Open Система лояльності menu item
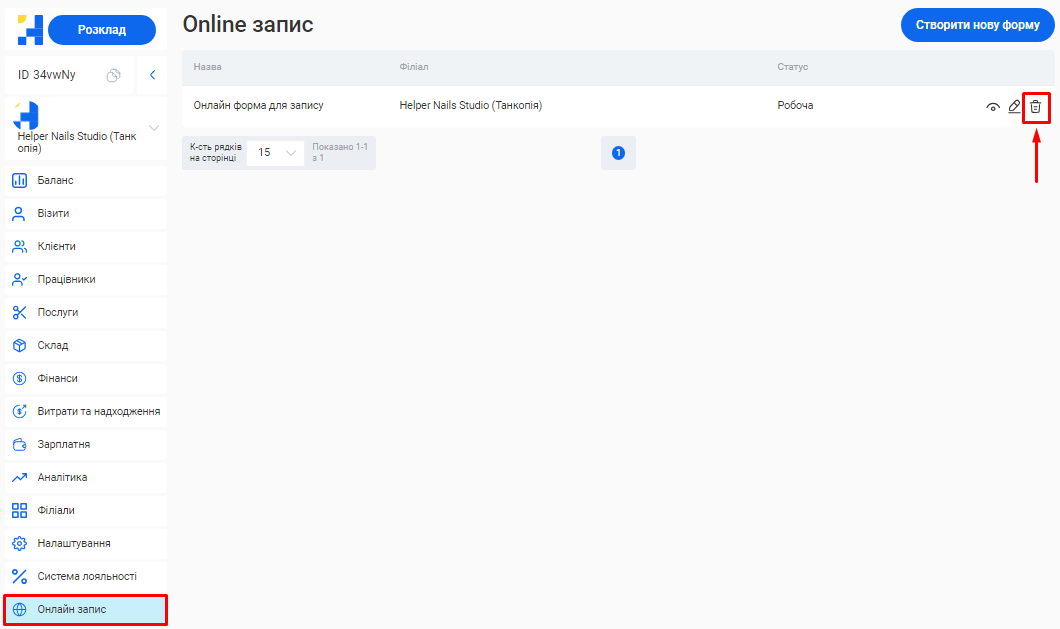This screenshot has height=629, width=1060. click(x=86, y=577)
